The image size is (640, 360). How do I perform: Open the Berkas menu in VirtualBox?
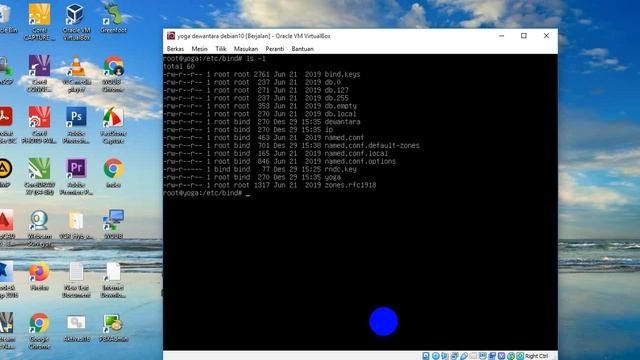click(x=175, y=49)
